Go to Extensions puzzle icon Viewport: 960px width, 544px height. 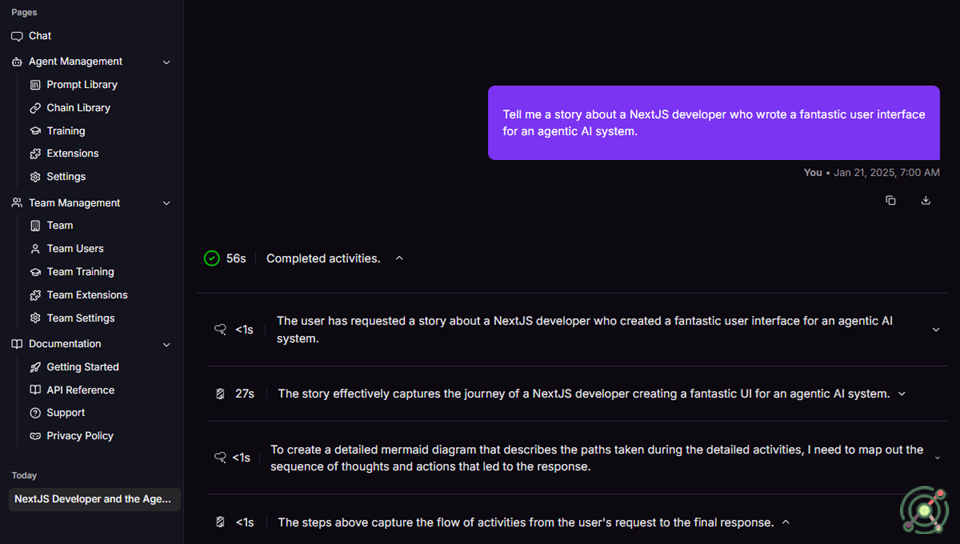[x=36, y=154]
